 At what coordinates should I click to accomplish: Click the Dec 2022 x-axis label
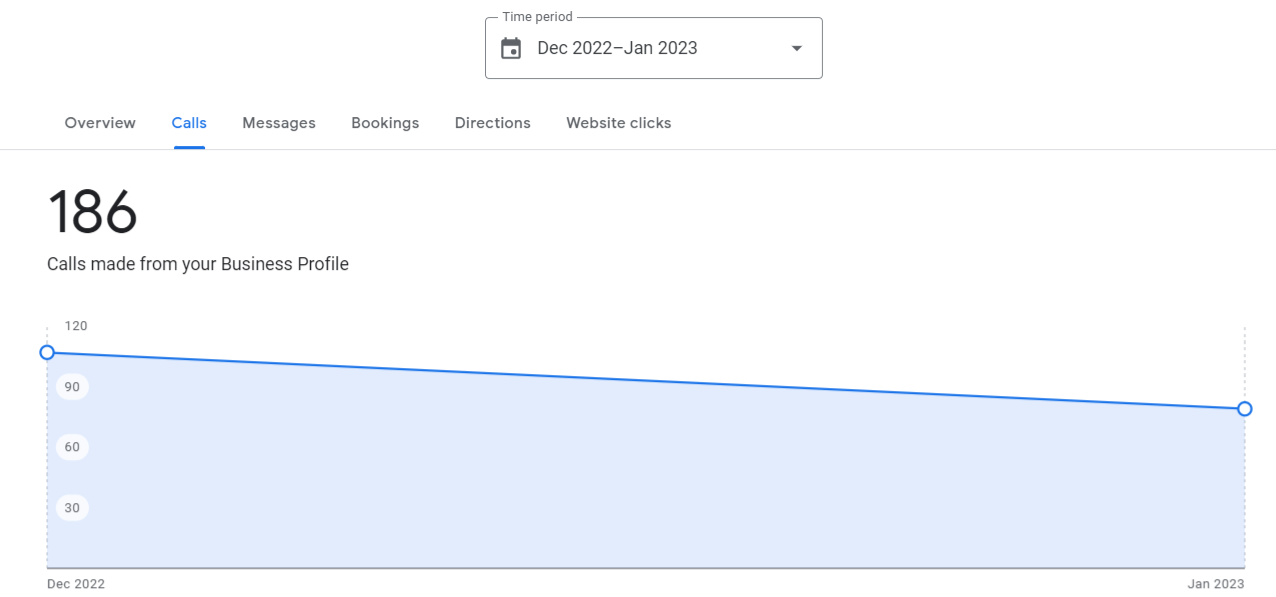pyautogui.click(x=76, y=584)
